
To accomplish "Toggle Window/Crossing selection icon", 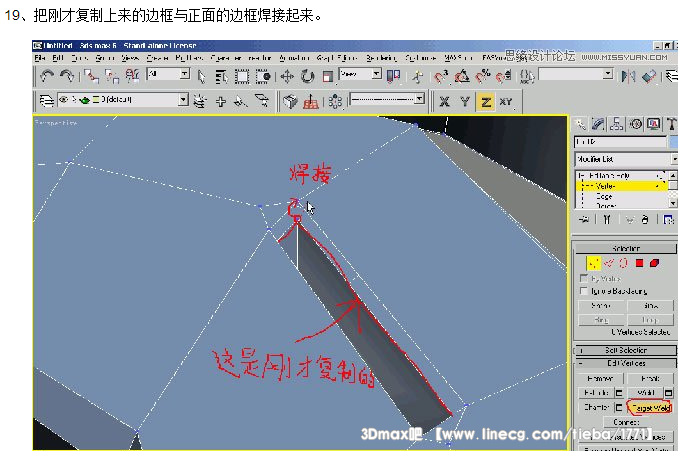I will click(x=263, y=77).
